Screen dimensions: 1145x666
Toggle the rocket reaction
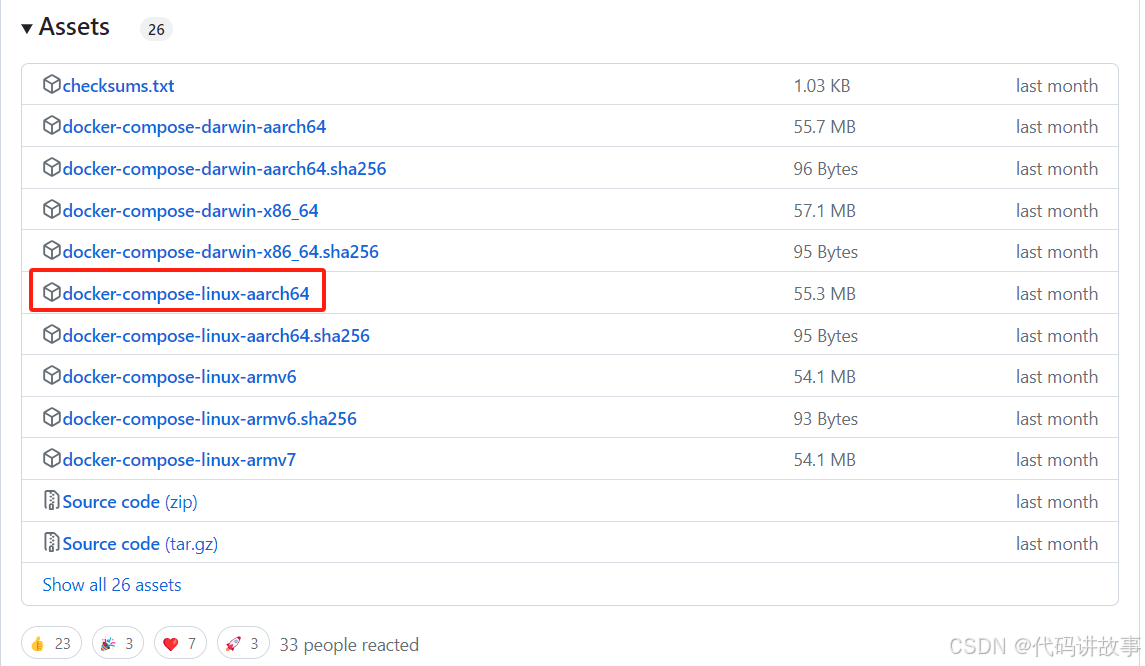pyautogui.click(x=243, y=642)
